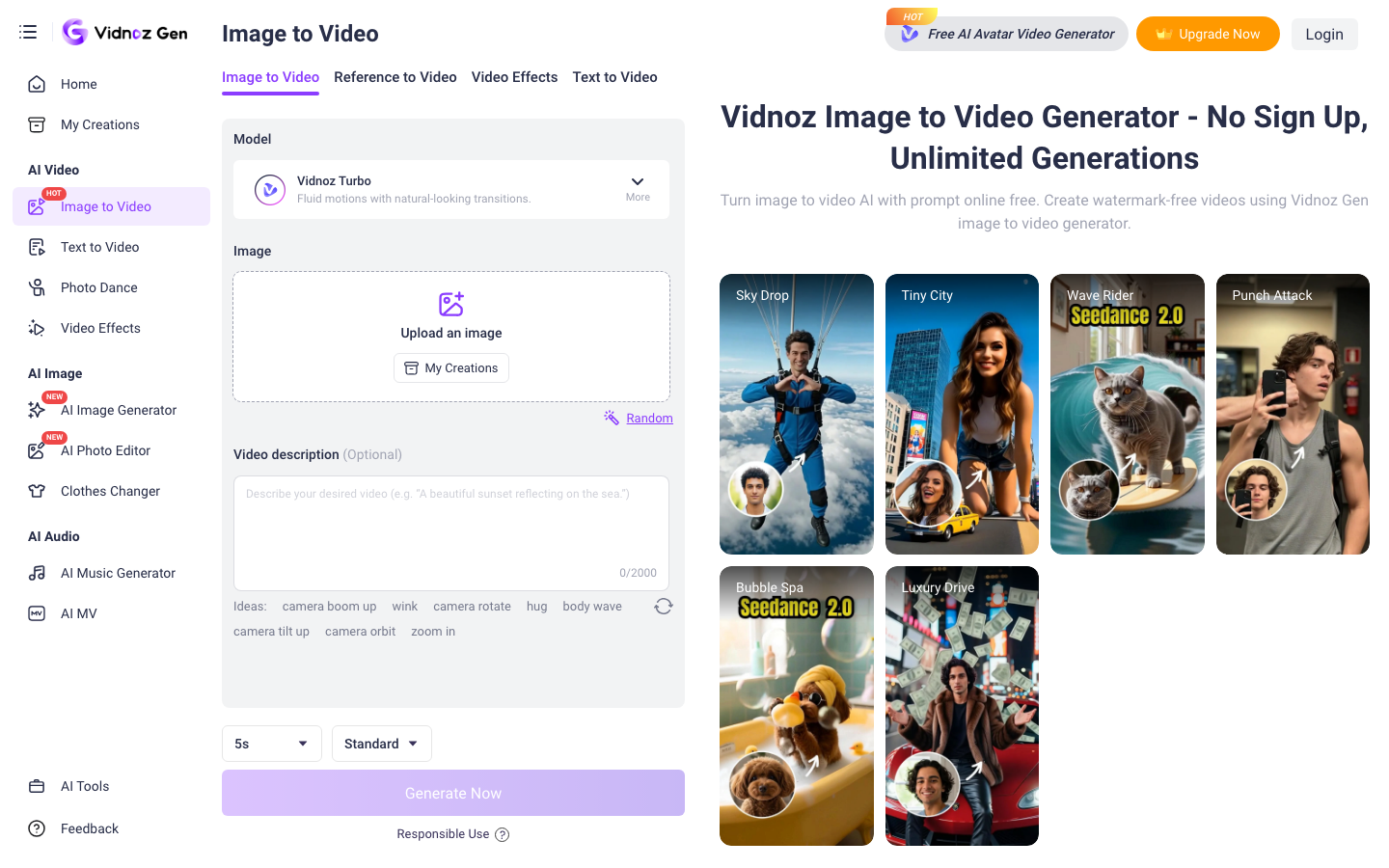The height and width of the screenshot is (868, 1389).
Task: Insert the 'wink' idea tag
Action: [x=405, y=607]
